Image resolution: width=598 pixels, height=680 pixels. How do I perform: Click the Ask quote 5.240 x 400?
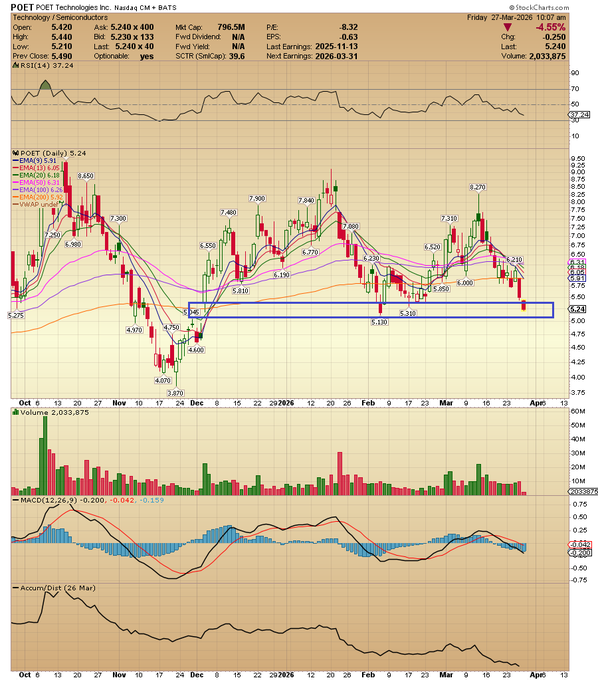point(132,27)
